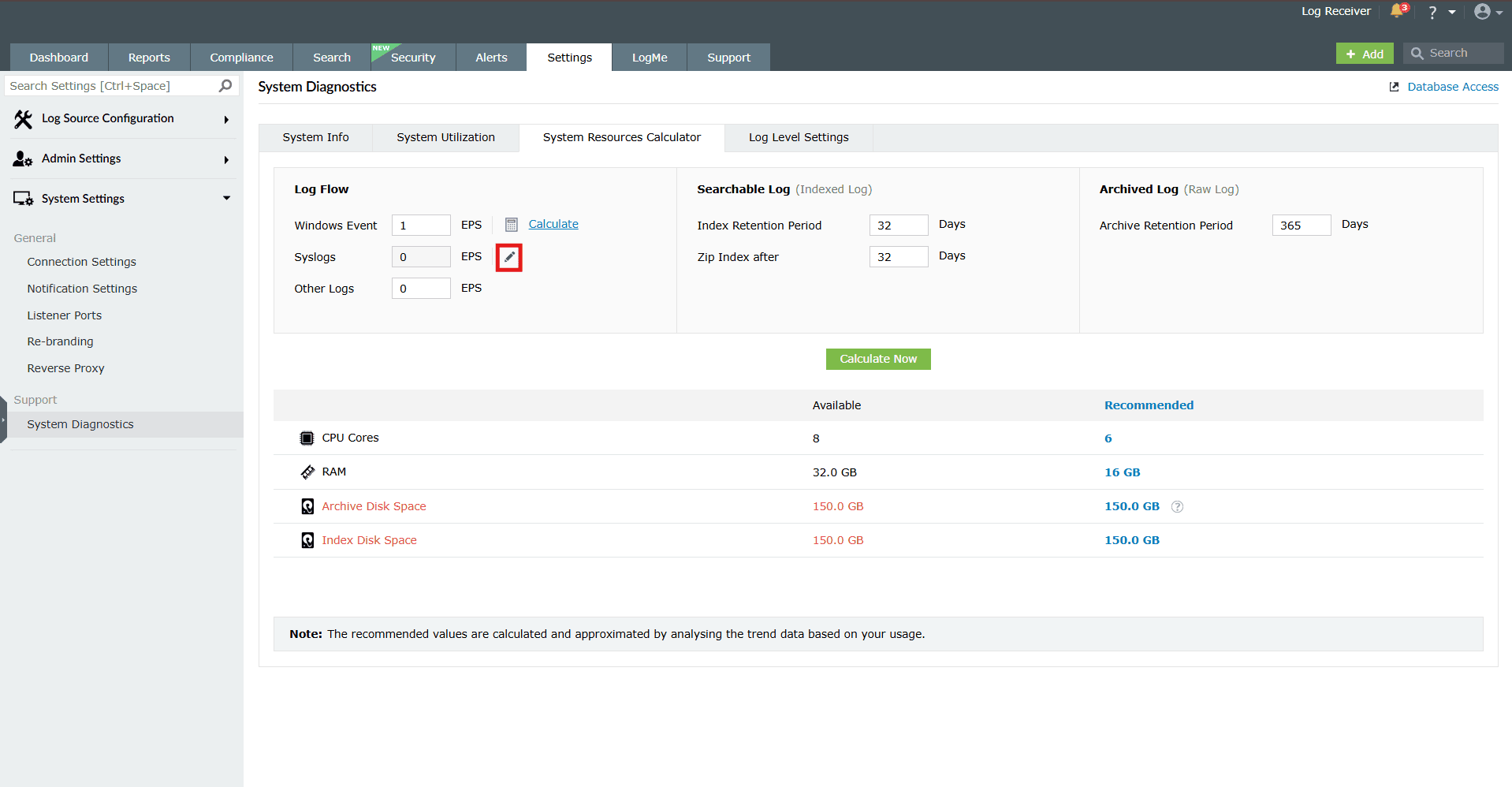This screenshot has width=1512, height=787.
Task: Collapse System Settings section arrow
Action: pyautogui.click(x=226, y=198)
